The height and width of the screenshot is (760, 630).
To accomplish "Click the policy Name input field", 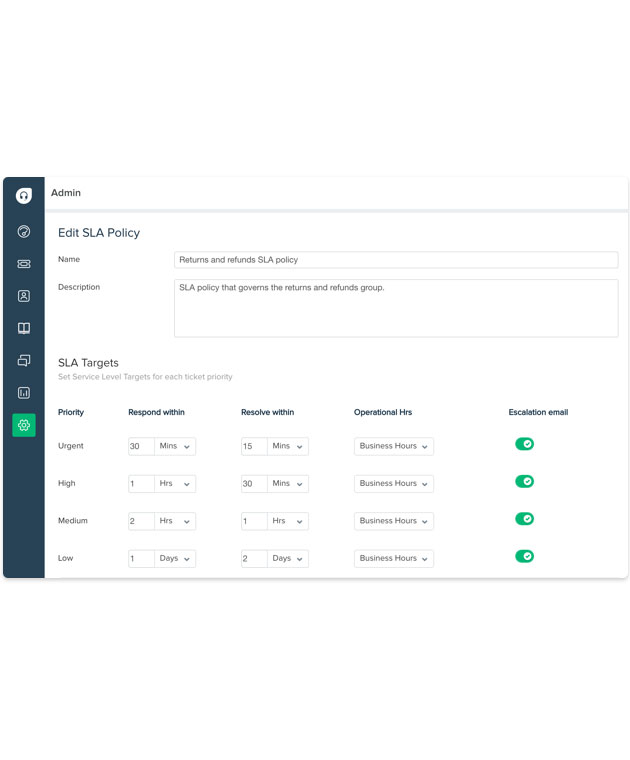I will [396, 260].
